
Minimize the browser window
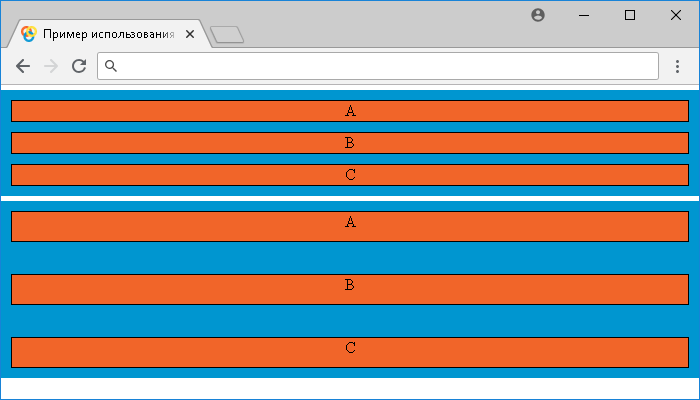584,15
